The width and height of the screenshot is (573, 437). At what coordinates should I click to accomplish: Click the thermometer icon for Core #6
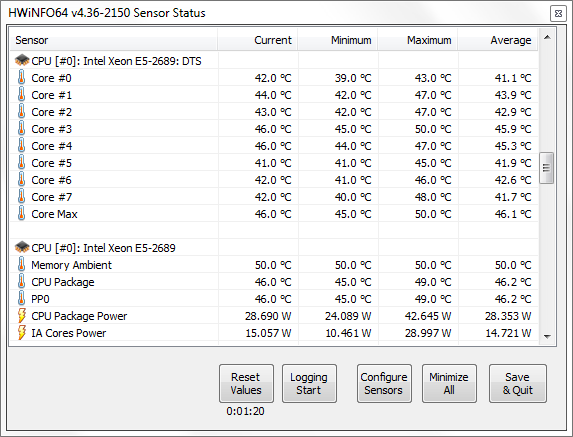[x=22, y=179]
